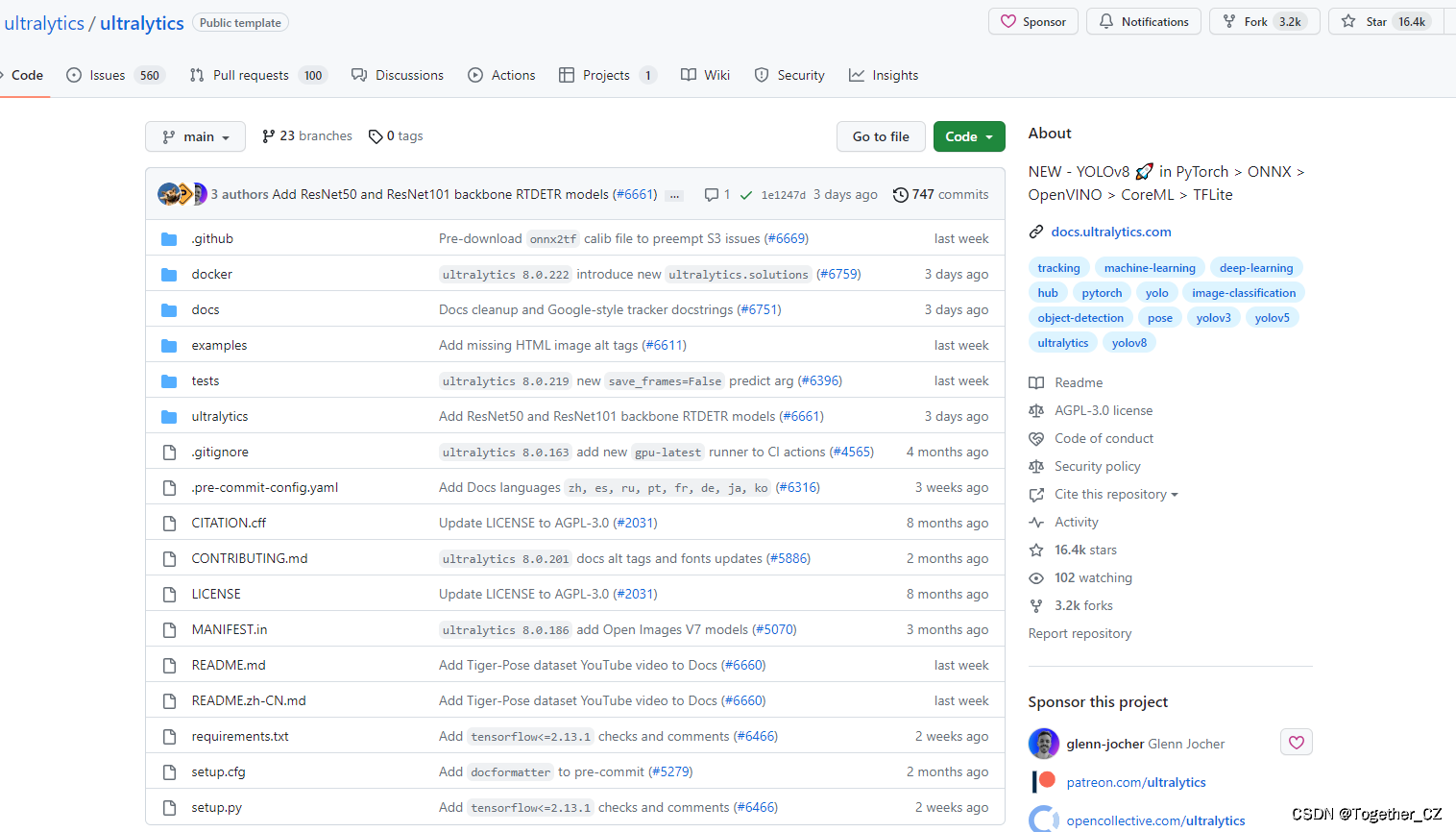Open the .github folder icon
Image resolution: width=1456 pixels, height=832 pixels.
click(169, 239)
